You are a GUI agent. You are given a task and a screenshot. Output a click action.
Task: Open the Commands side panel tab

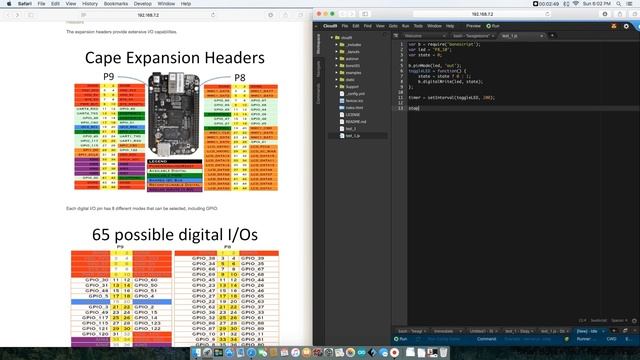coord(319,93)
